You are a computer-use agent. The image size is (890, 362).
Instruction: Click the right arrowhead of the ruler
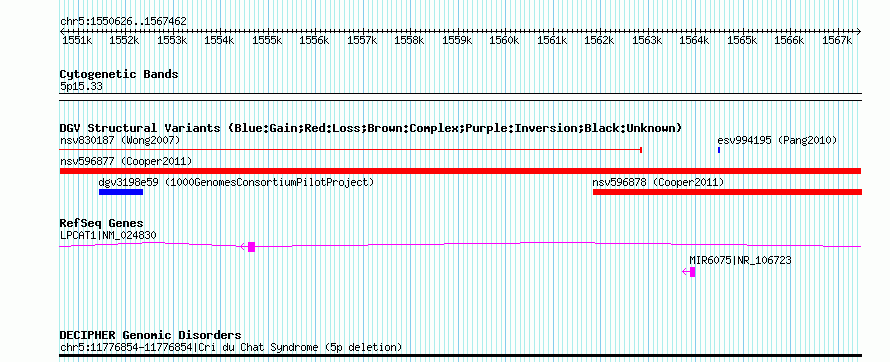859,31
